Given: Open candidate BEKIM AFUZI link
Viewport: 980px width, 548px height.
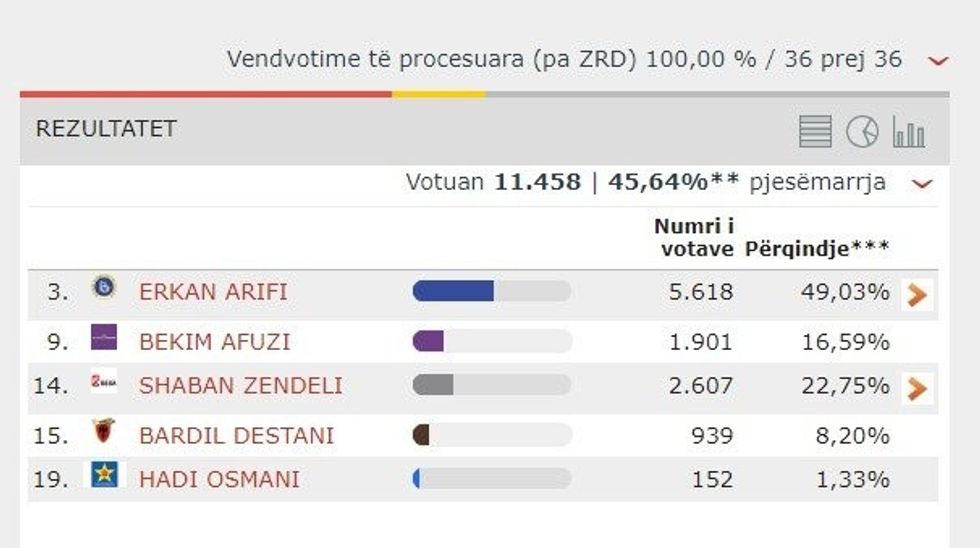Looking at the screenshot, I should pyautogui.click(x=214, y=342).
